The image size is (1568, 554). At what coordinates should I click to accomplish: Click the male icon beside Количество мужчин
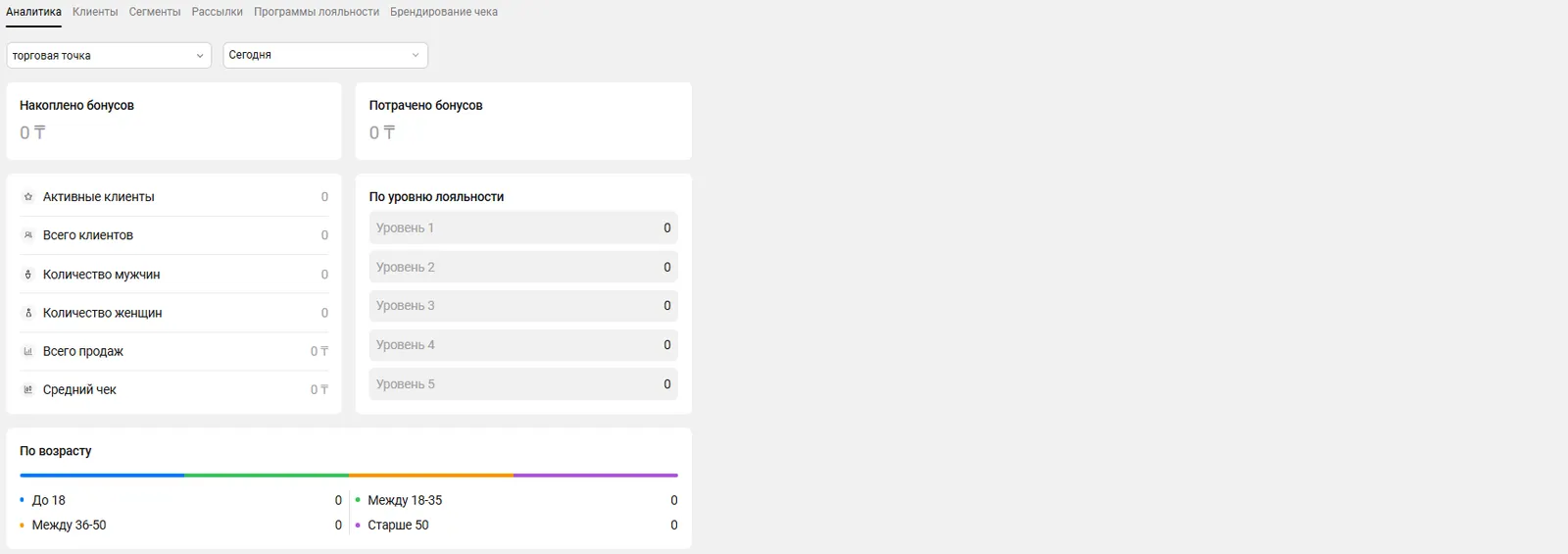click(x=28, y=275)
